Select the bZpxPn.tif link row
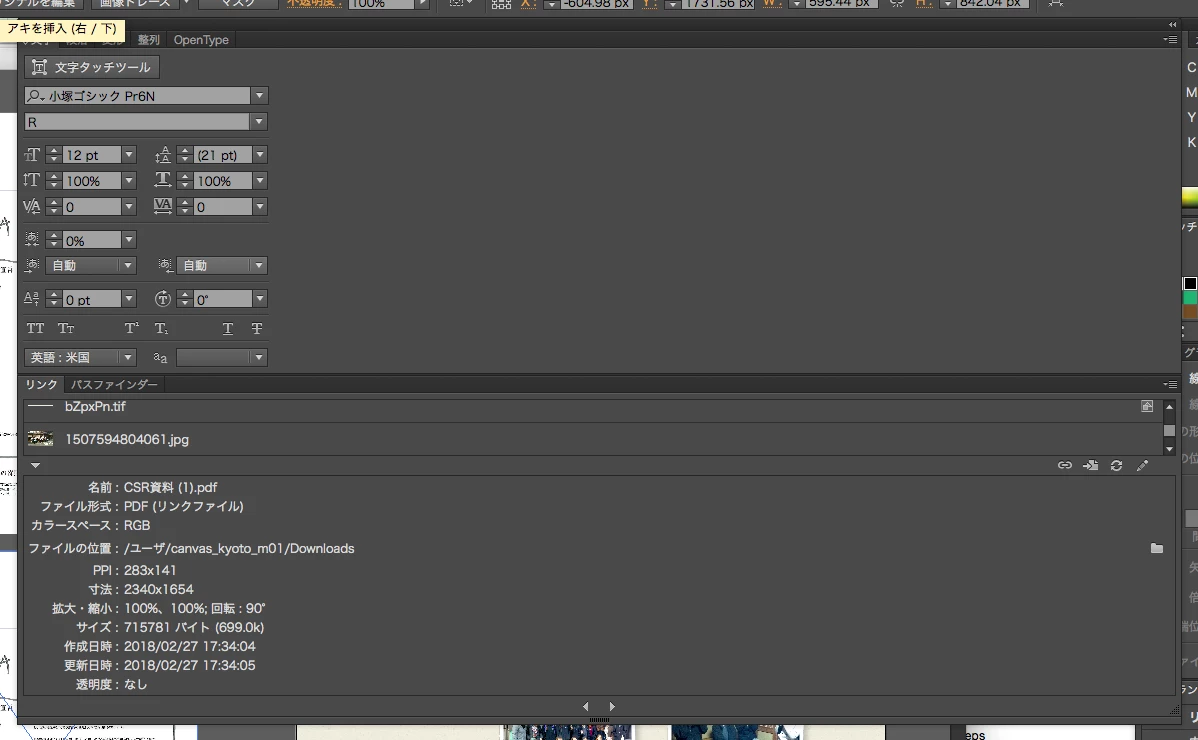Image resolution: width=1198 pixels, height=740 pixels. [592, 407]
